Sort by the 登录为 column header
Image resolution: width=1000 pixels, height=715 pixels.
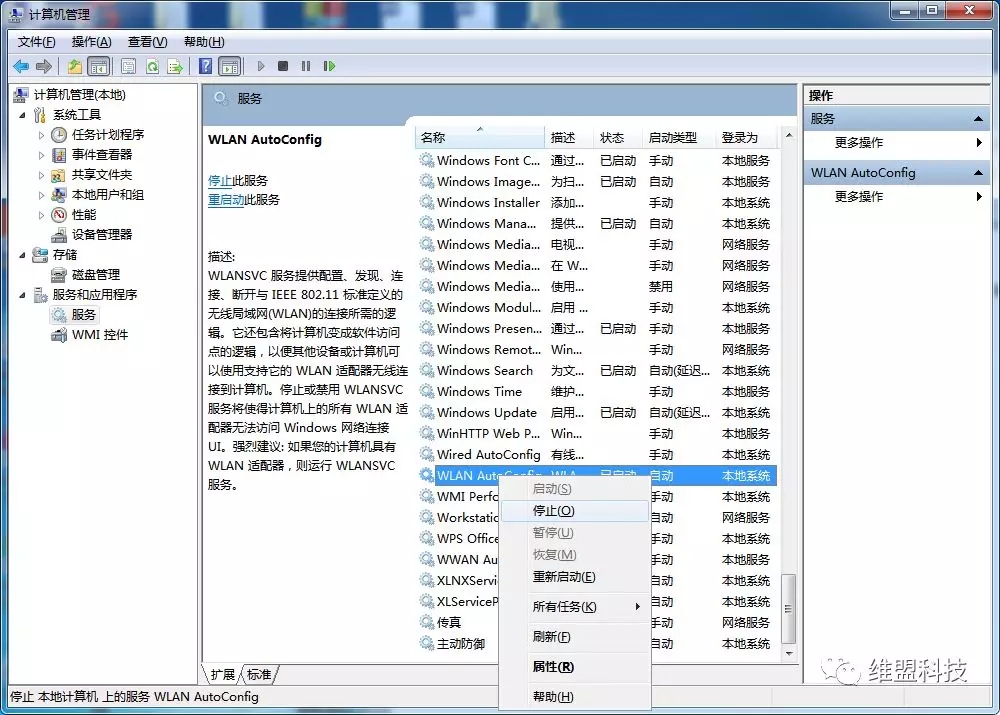[746, 138]
